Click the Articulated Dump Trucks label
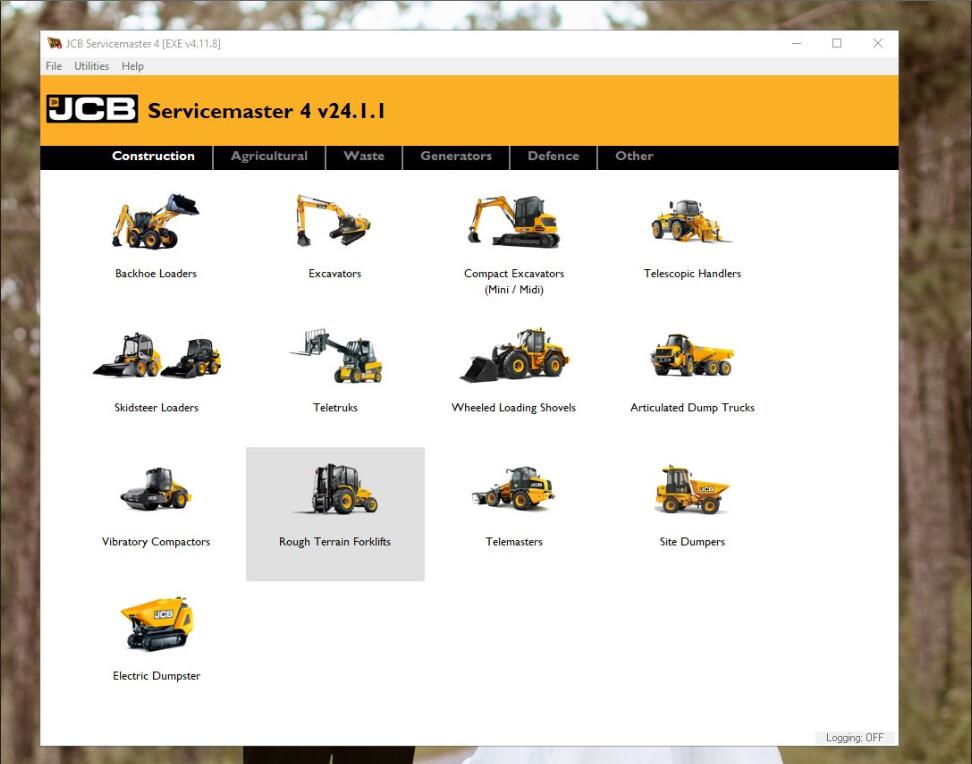Screen dimensions: 972x764 [x=692, y=407]
